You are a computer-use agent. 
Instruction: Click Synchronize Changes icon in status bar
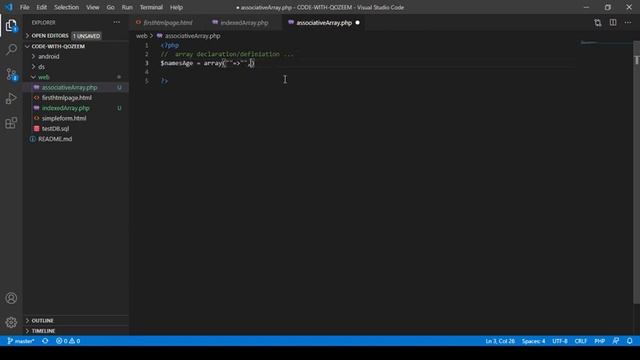pos(45,341)
